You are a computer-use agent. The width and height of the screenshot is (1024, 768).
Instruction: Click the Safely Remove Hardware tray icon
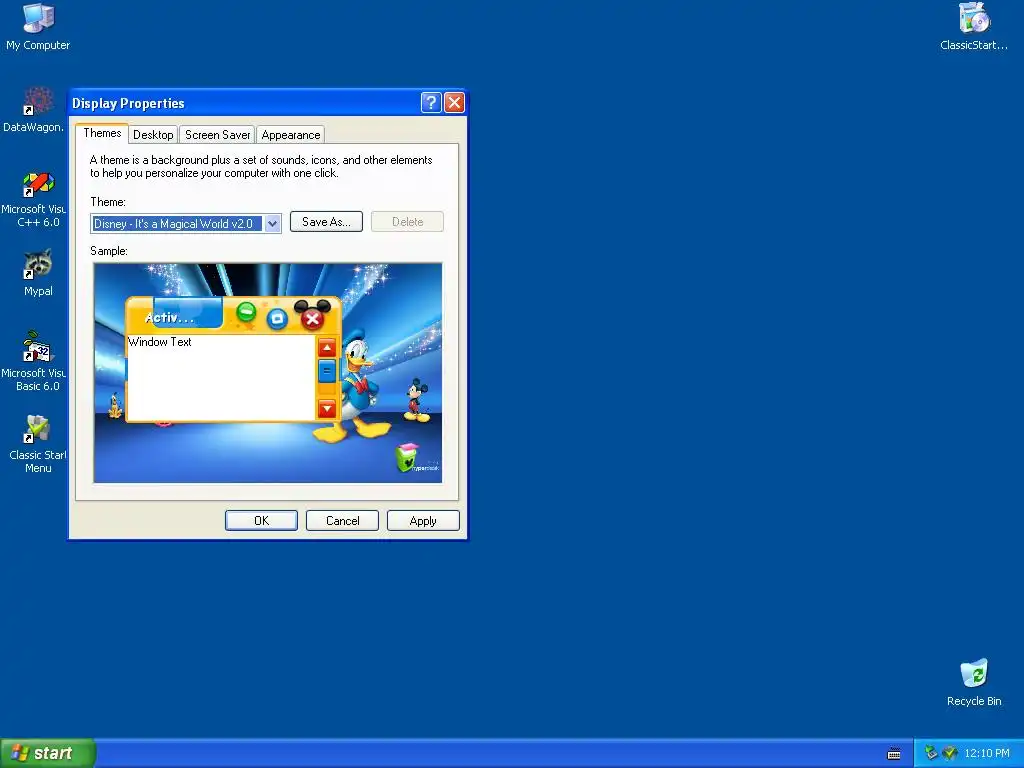pos(931,753)
